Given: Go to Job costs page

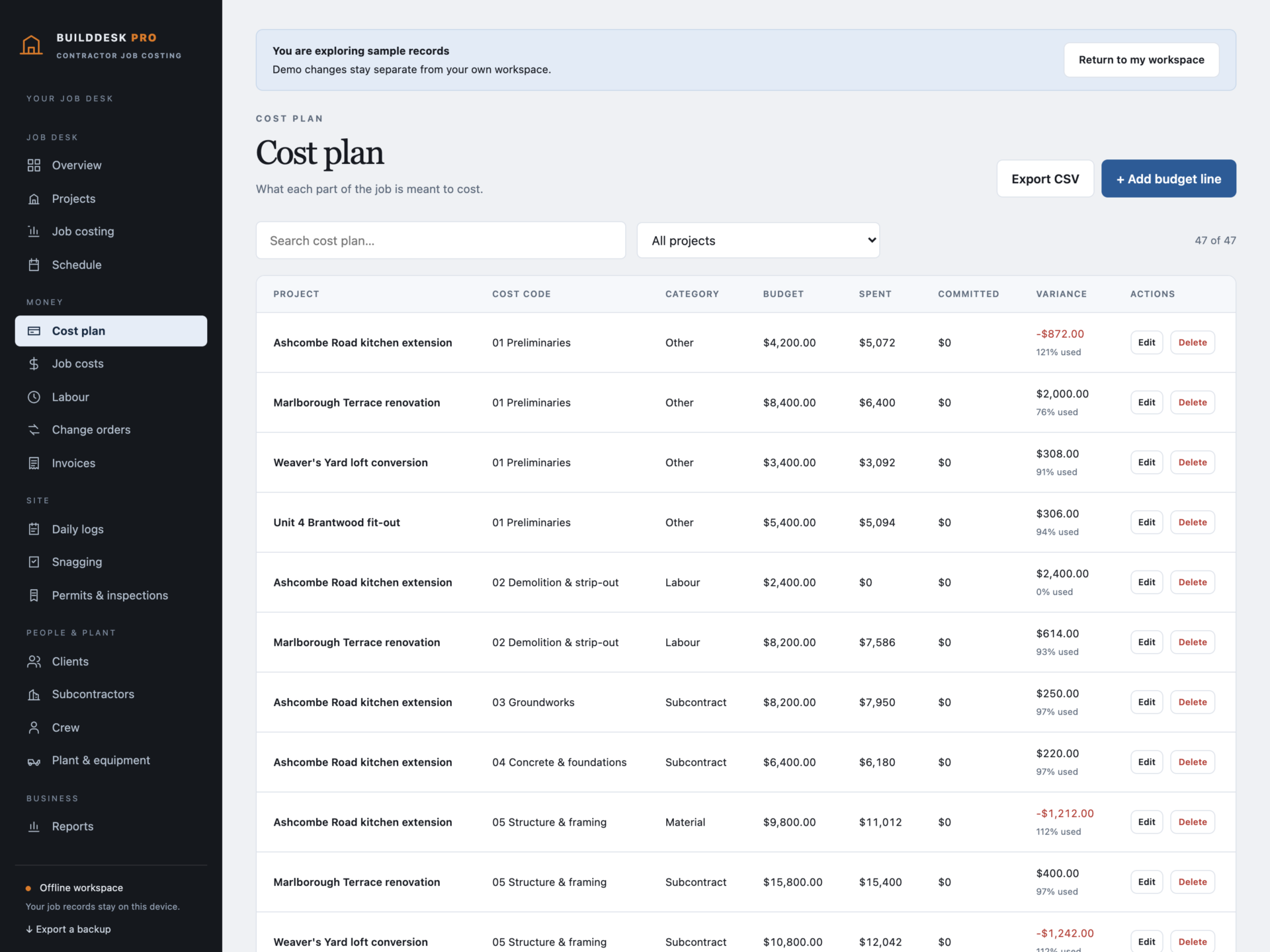Looking at the screenshot, I should pos(111,364).
